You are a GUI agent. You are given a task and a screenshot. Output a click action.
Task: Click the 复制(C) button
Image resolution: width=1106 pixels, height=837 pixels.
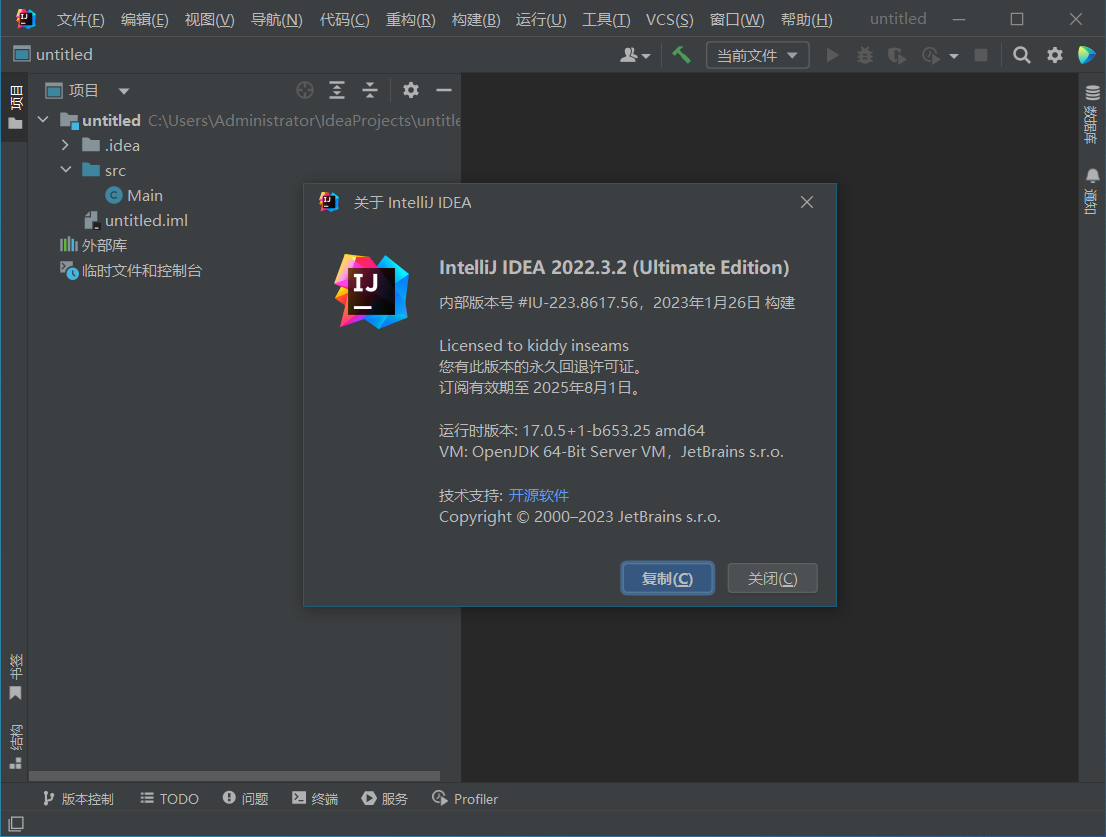point(667,578)
